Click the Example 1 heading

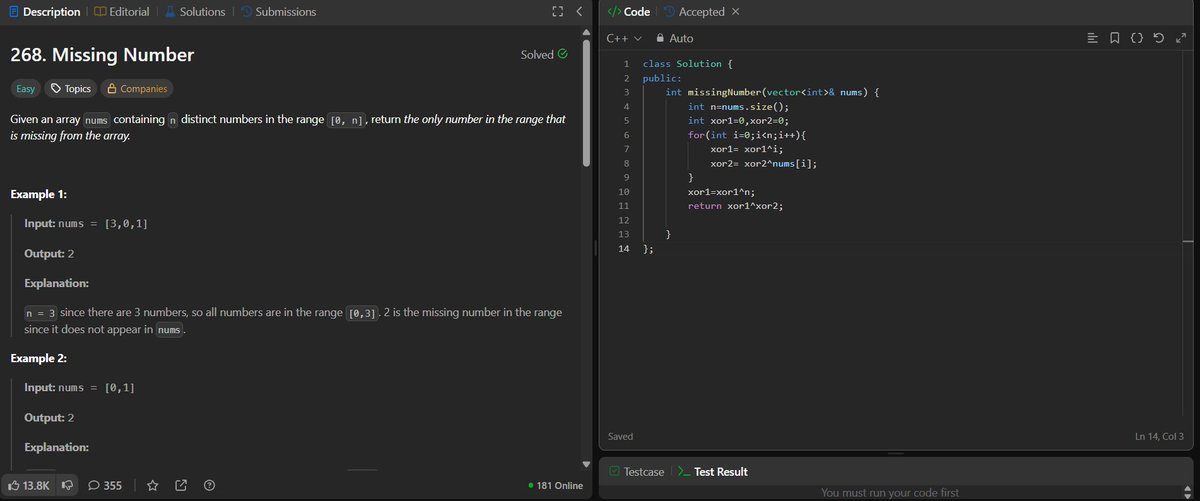(39, 193)
